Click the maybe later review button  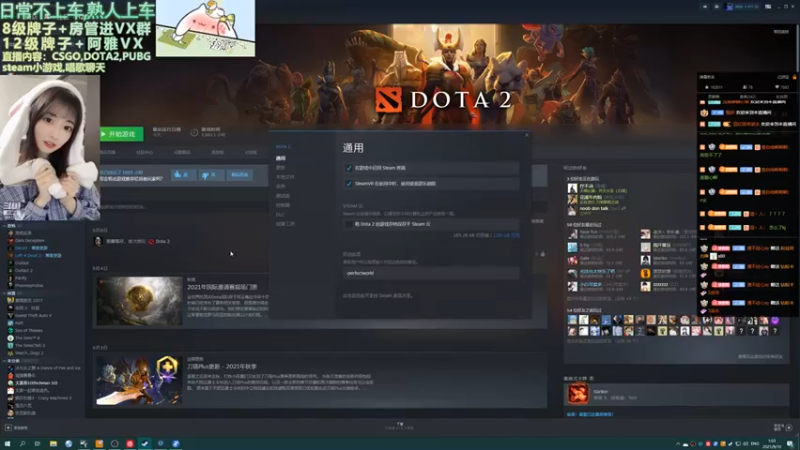239,174
